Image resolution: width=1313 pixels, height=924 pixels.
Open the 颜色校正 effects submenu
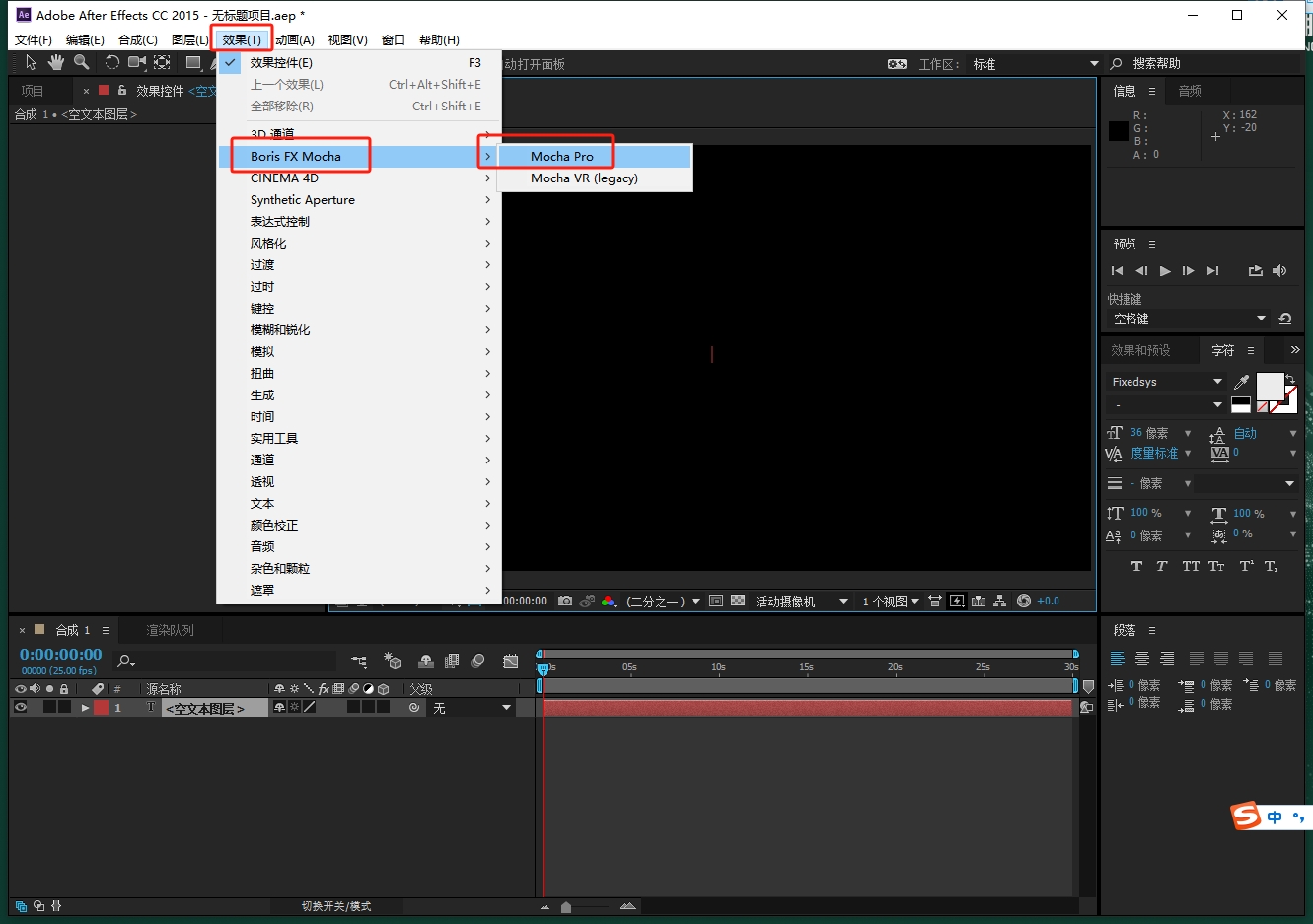pos(359,526)
